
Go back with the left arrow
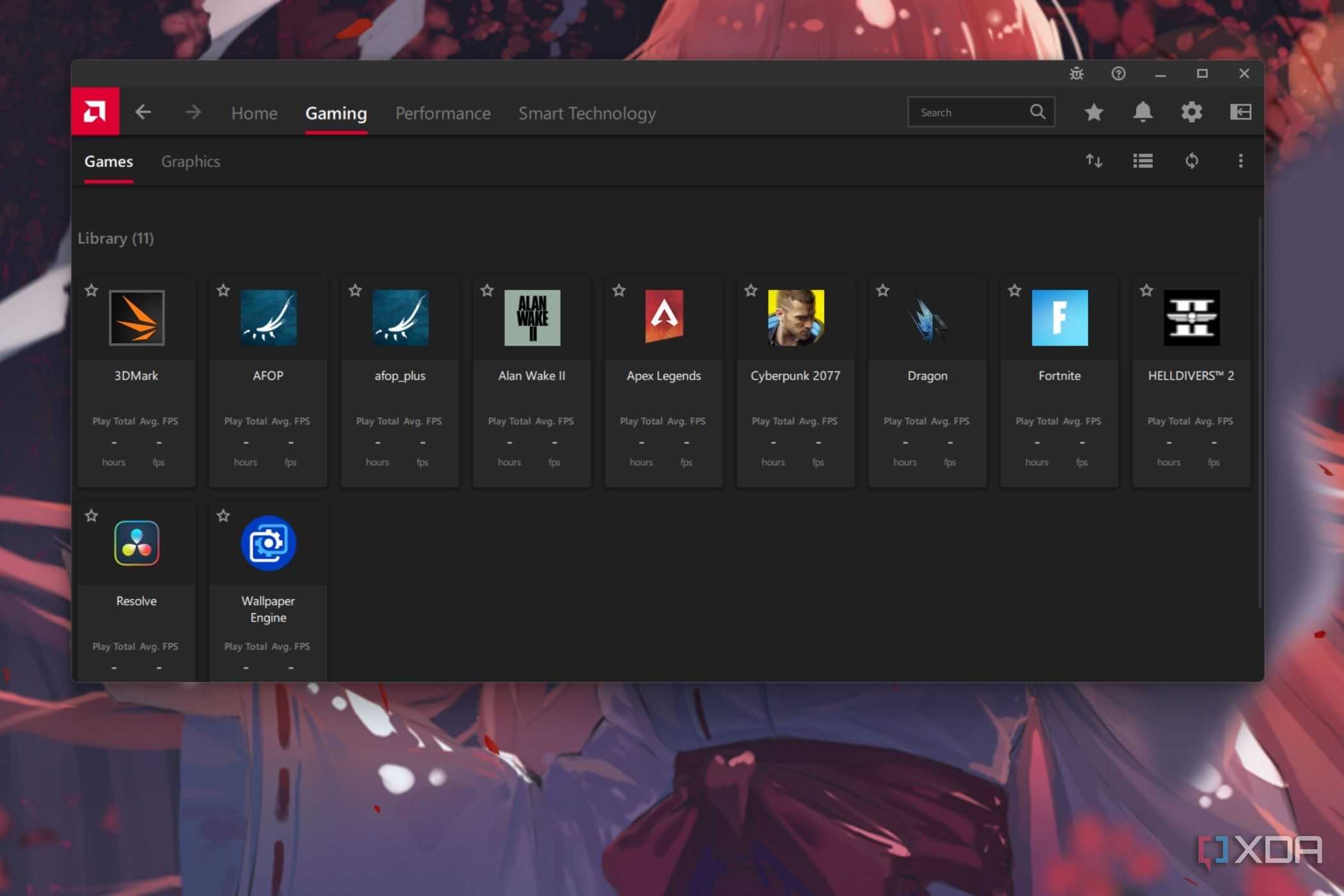point(143,112)
